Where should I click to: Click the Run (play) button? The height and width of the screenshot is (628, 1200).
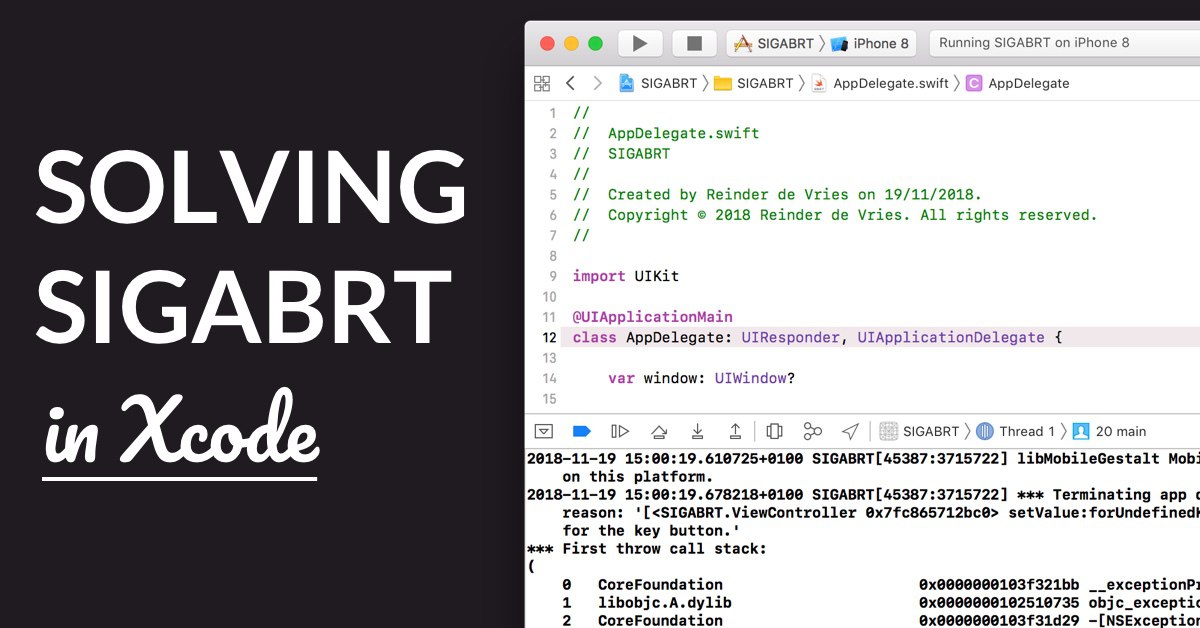pos(641,43)
